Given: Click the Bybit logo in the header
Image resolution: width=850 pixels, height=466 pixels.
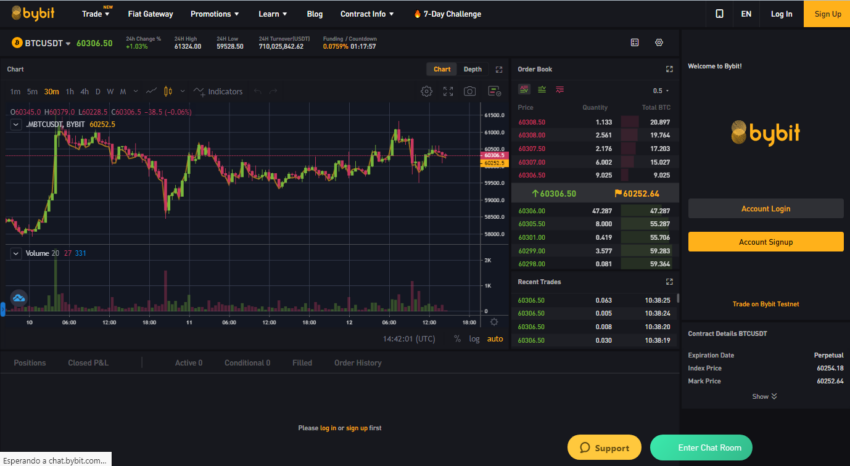Looking at the screenshot, I should [x=33, y=14].
